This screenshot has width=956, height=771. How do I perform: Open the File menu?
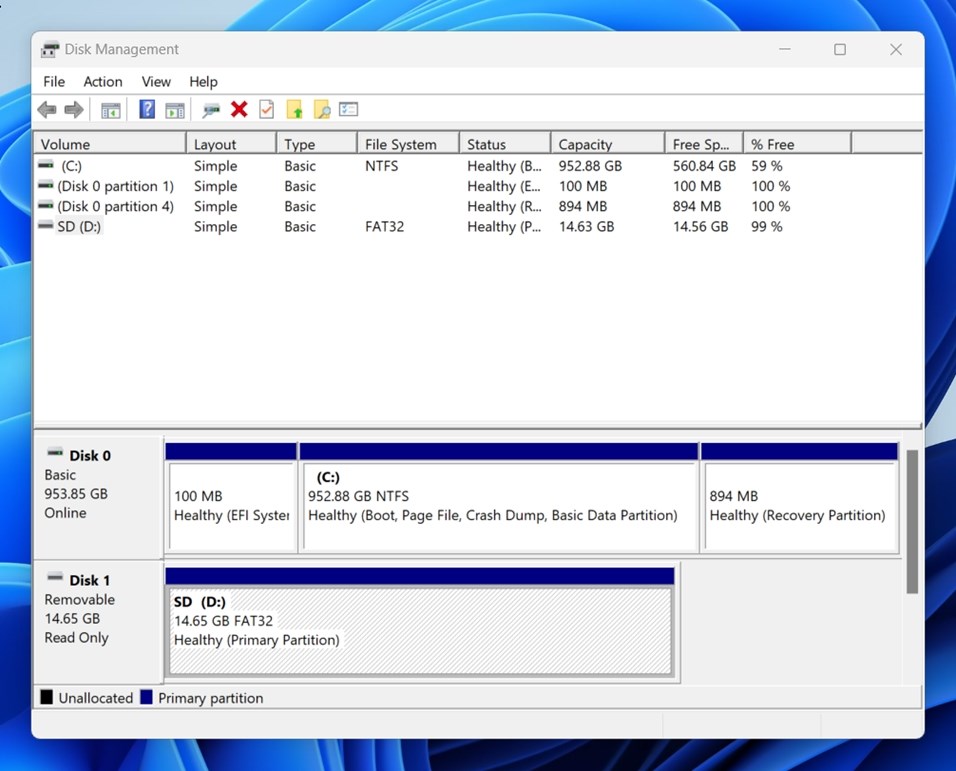tap(53, 82)
